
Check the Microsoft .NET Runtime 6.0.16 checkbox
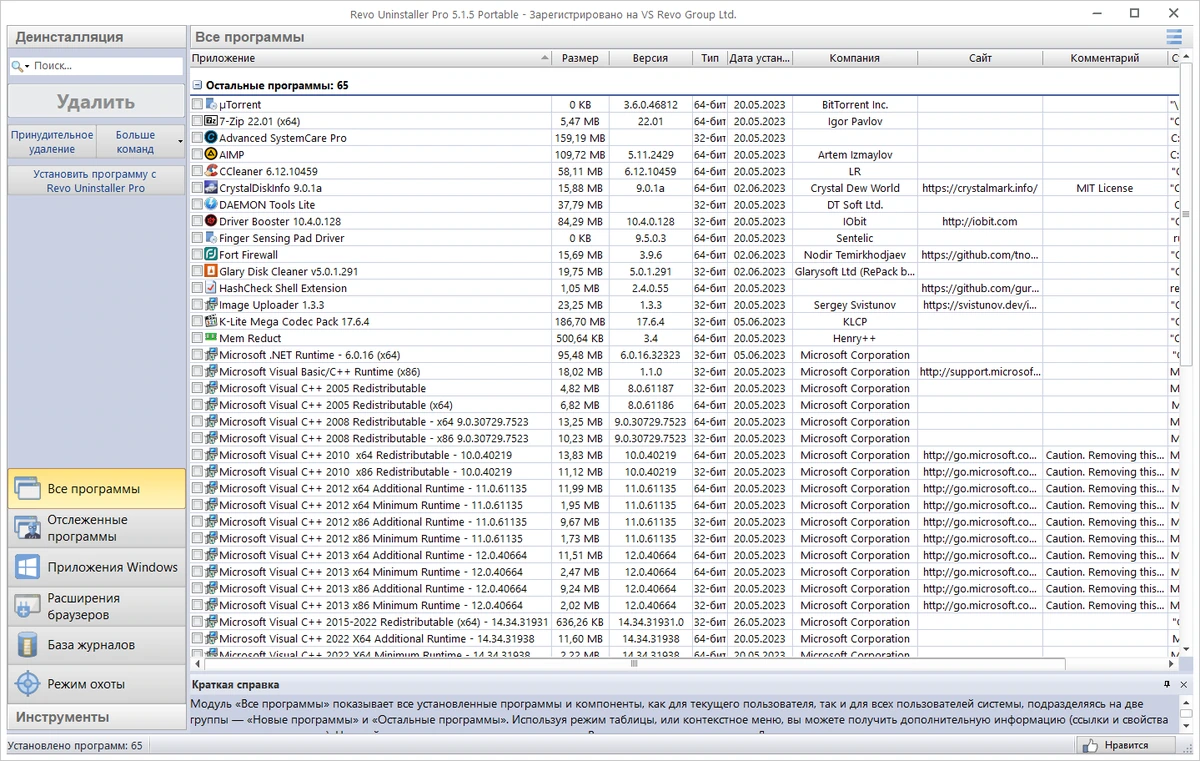pos(198,355)
